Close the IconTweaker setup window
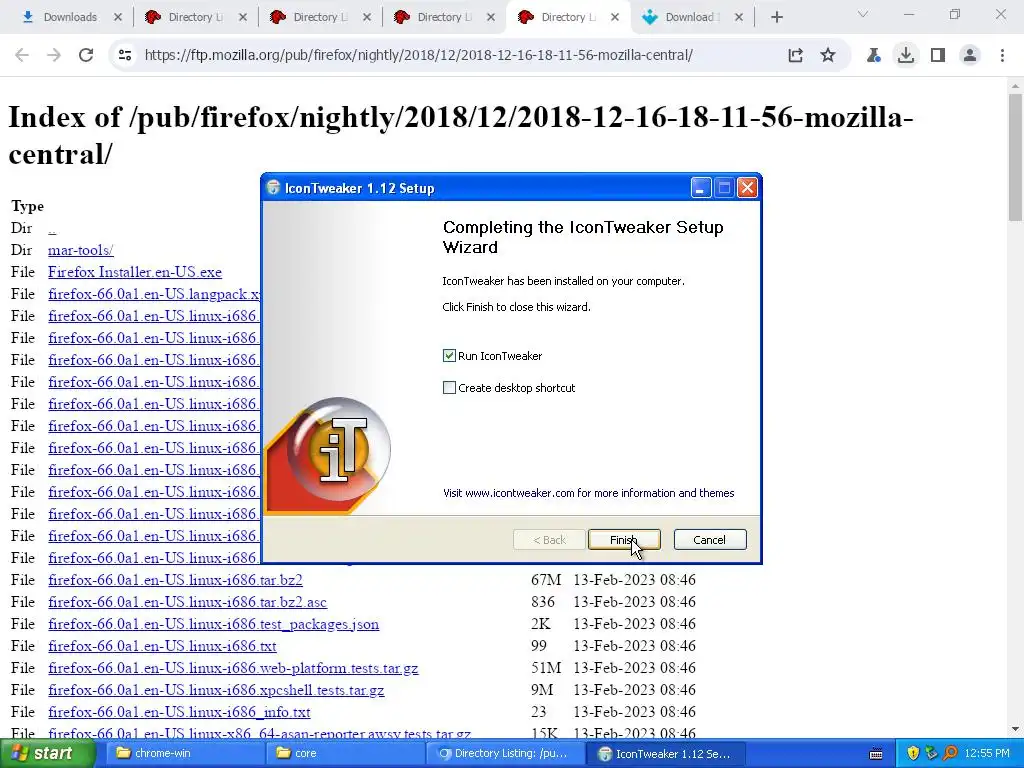 click(x=747, y=188)
